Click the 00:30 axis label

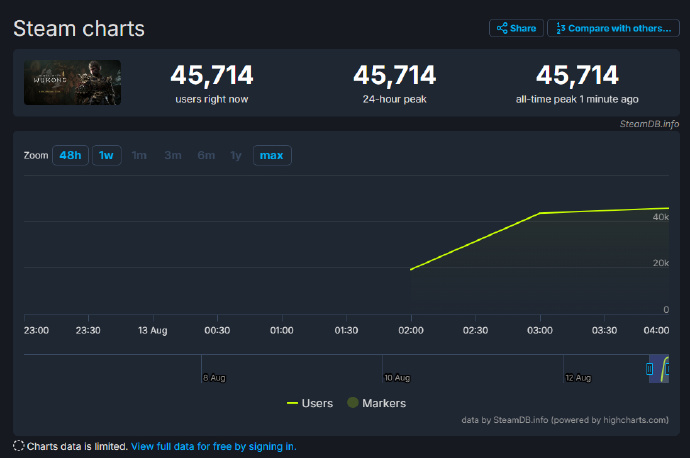click(217, 330)
